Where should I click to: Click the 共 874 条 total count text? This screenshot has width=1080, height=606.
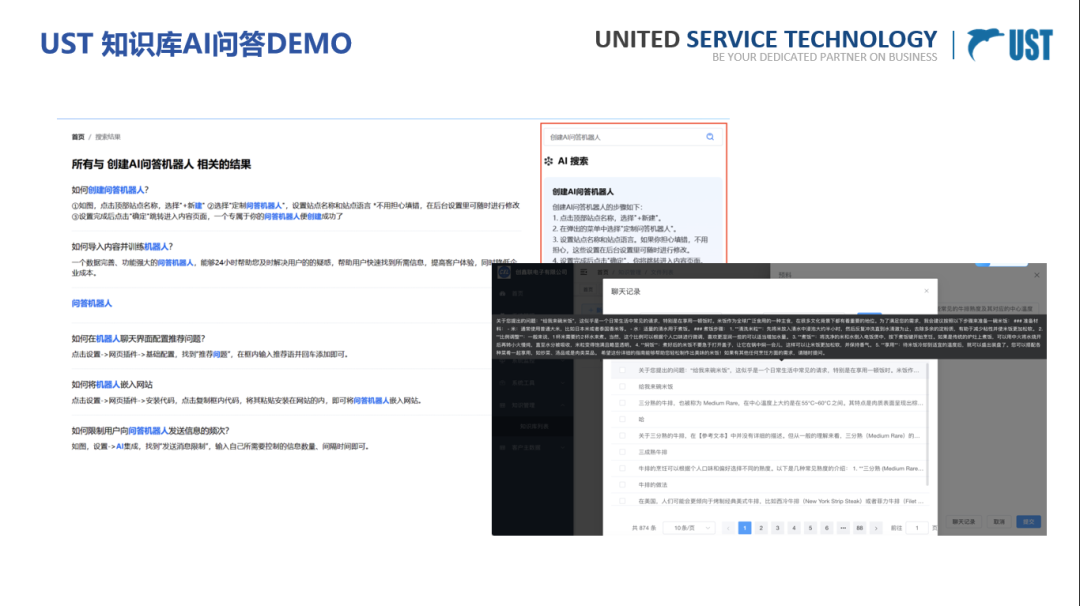point(644,528)
